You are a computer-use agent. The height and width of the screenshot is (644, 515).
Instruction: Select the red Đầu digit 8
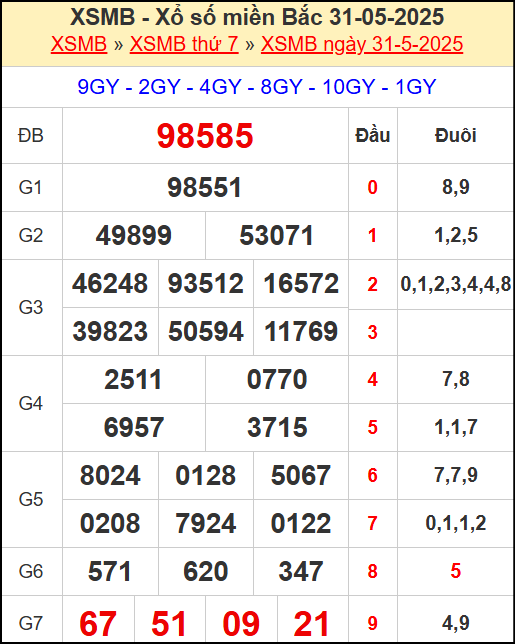click(x=372, y=571)
